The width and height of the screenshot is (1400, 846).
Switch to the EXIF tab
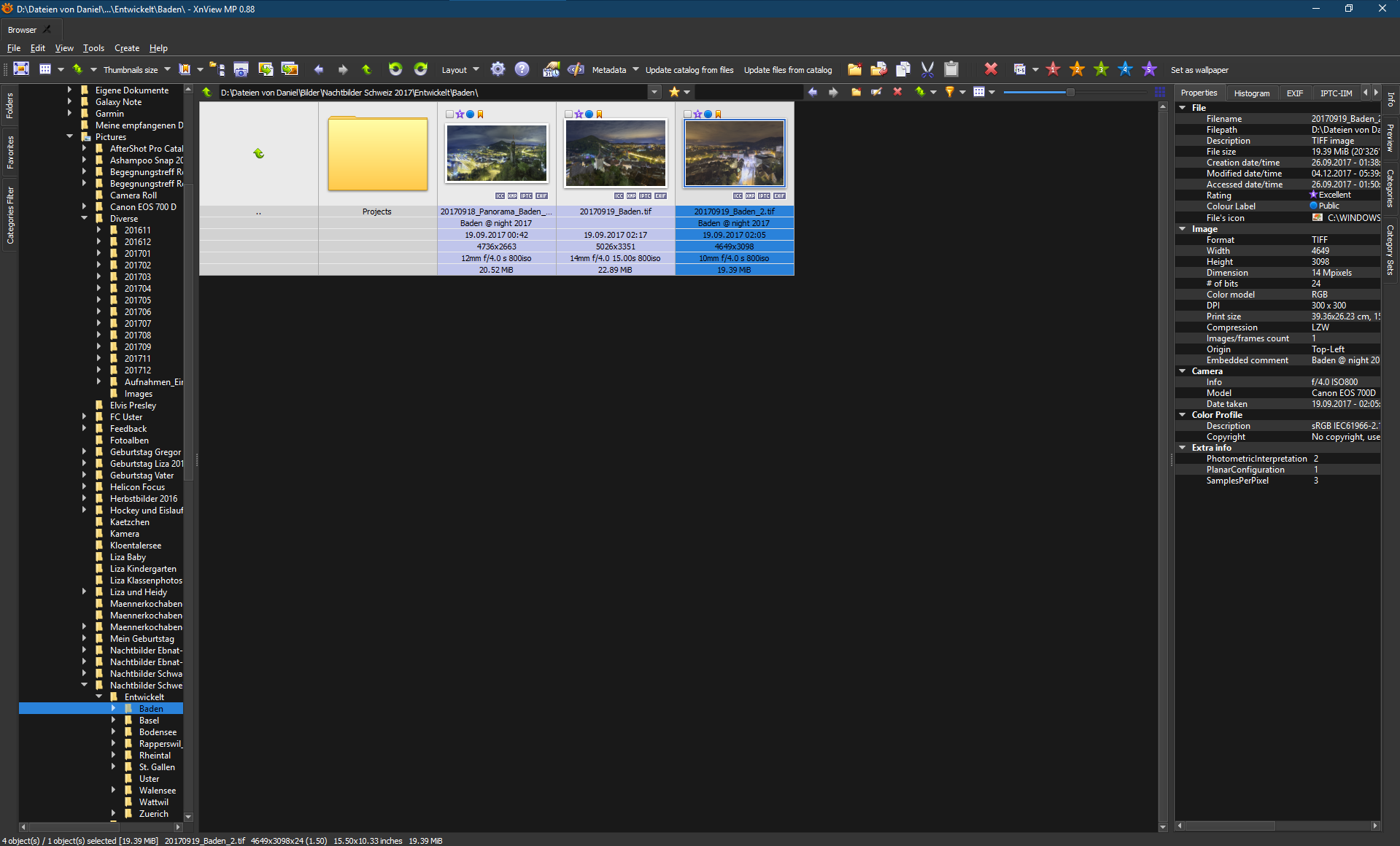coord(1295,93)
